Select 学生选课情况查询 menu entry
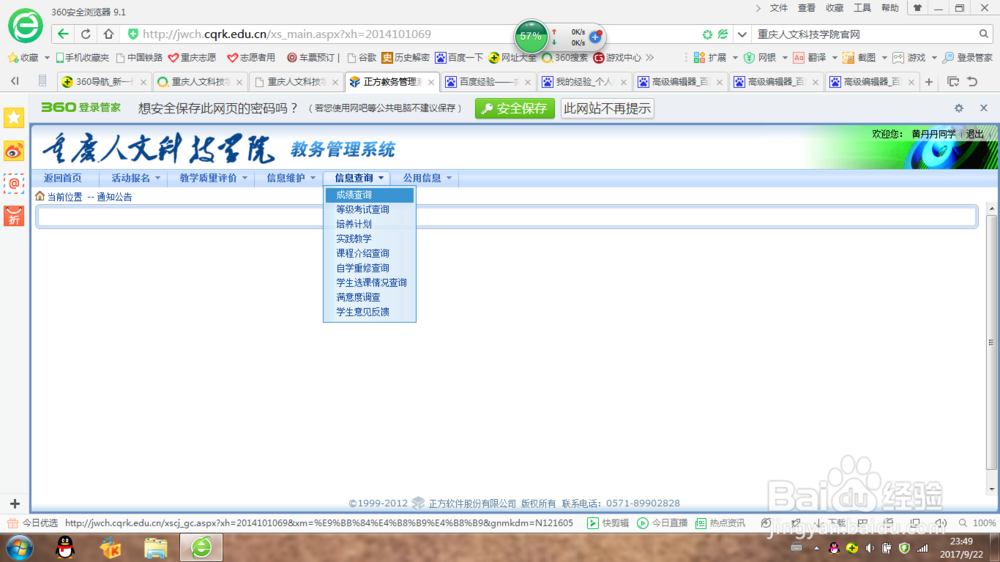The height and width of the screenshot is (562, 1000). (370, 283)
